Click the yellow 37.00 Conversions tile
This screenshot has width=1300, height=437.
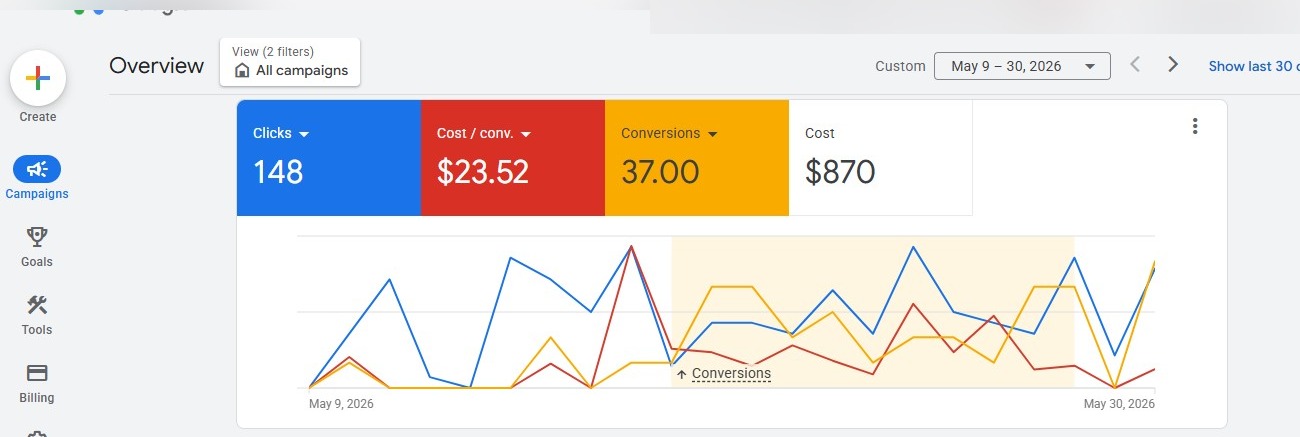(697, 158)
